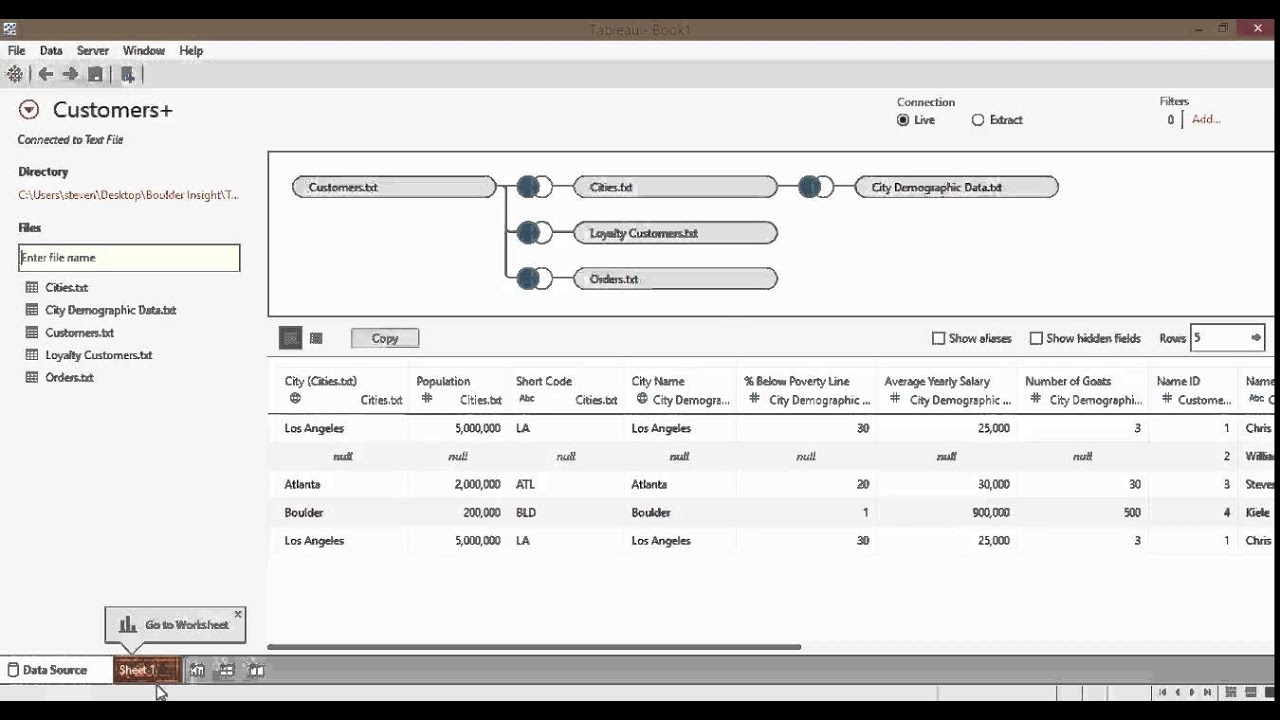Click the show sheet sorter icon in status bar

1231,692
